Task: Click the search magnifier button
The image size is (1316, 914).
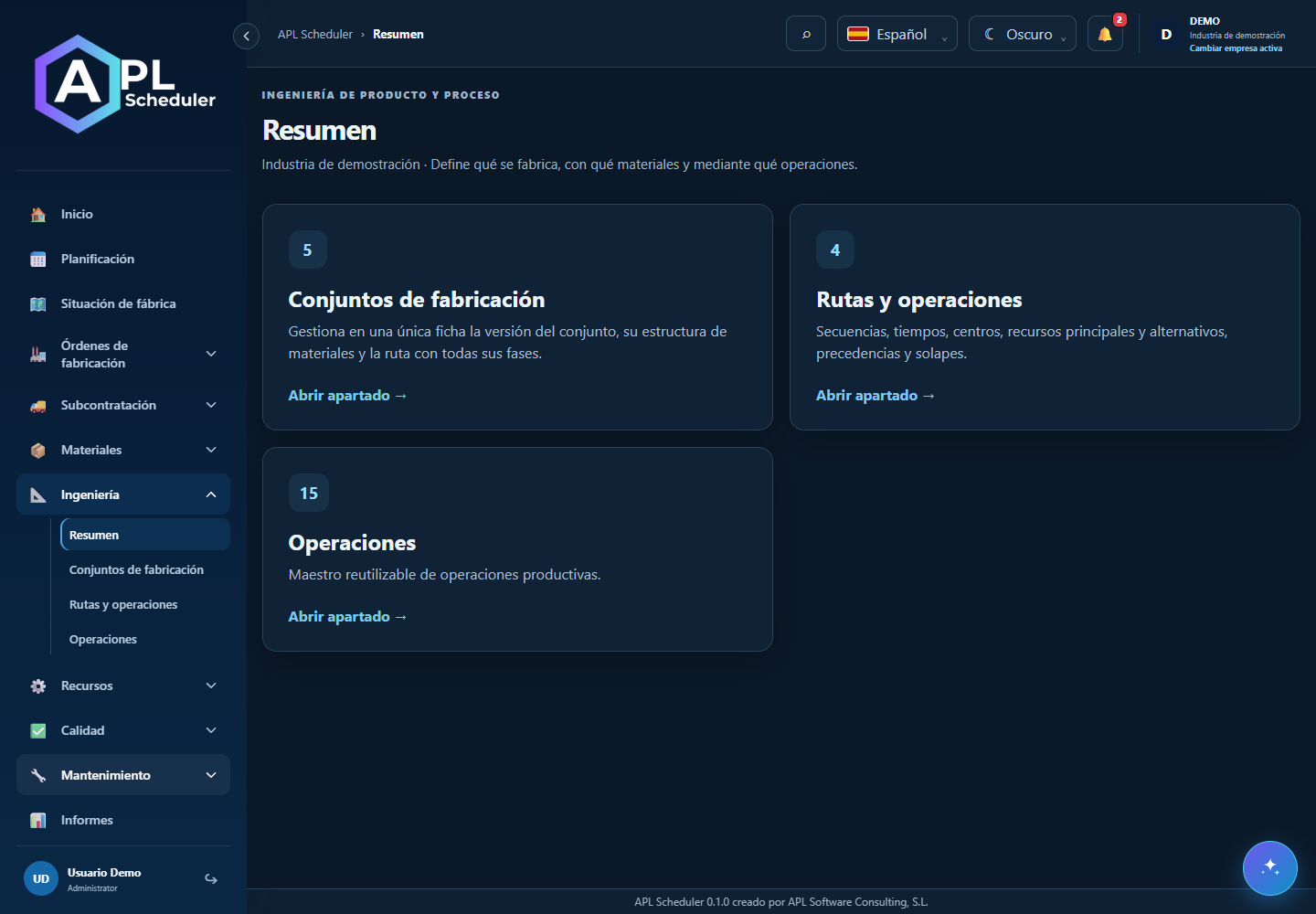Action: pos(806,34)
